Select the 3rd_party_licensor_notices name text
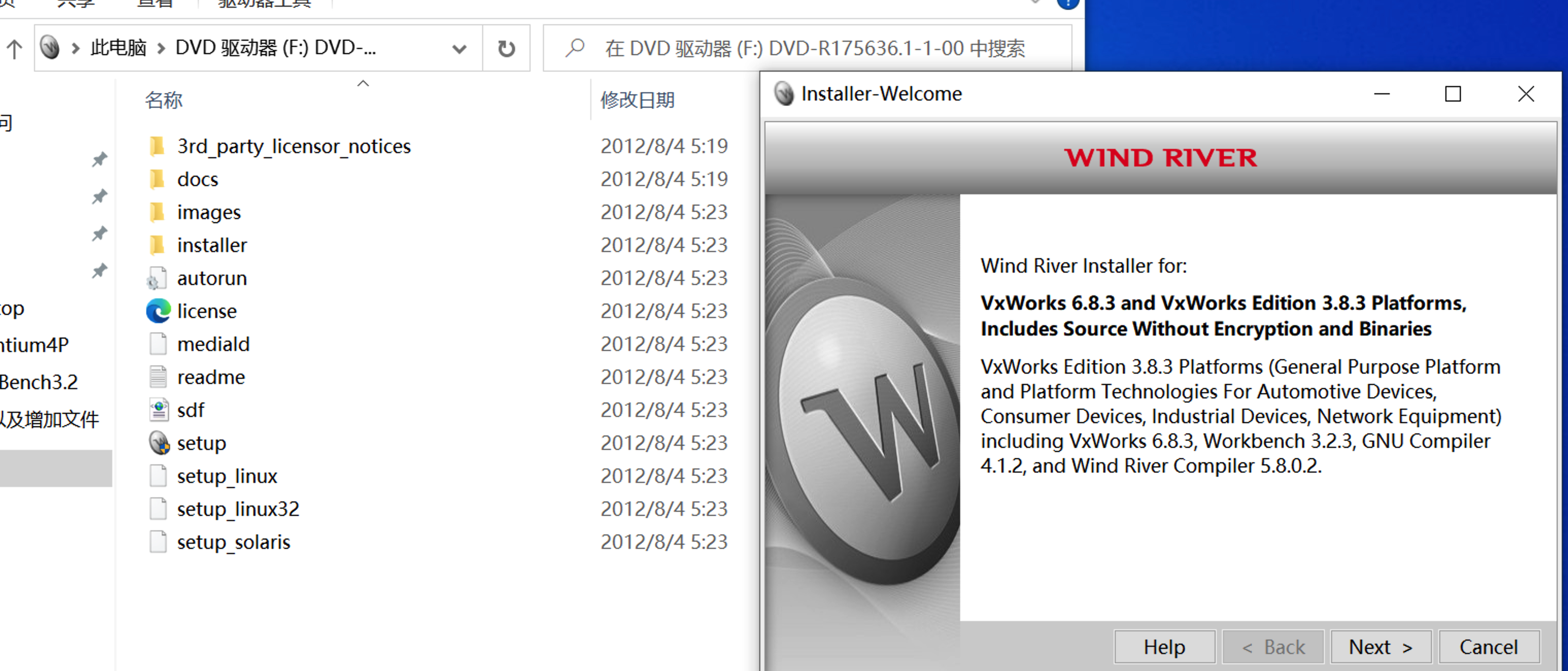The width and height of the screenshot is (1568, 671). coord(294,146)
